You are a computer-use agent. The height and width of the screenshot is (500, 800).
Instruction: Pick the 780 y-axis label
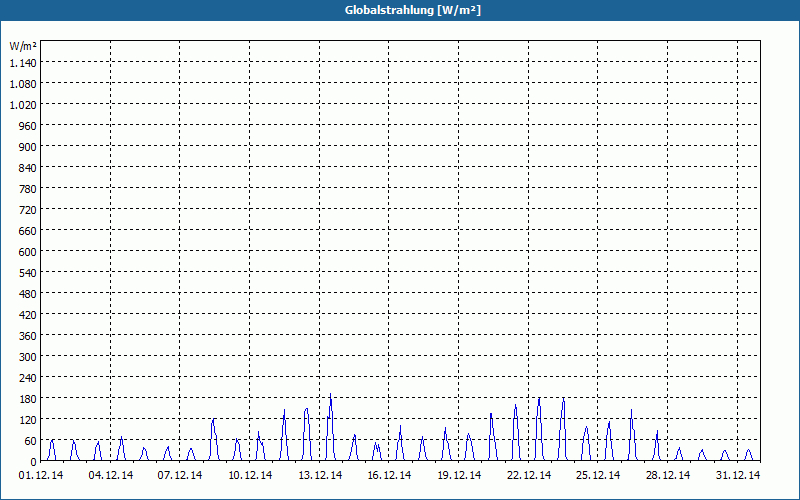28,189
